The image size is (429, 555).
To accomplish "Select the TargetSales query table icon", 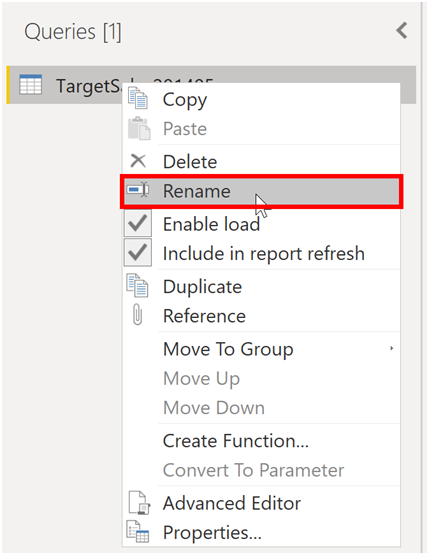I will point(30,85).
